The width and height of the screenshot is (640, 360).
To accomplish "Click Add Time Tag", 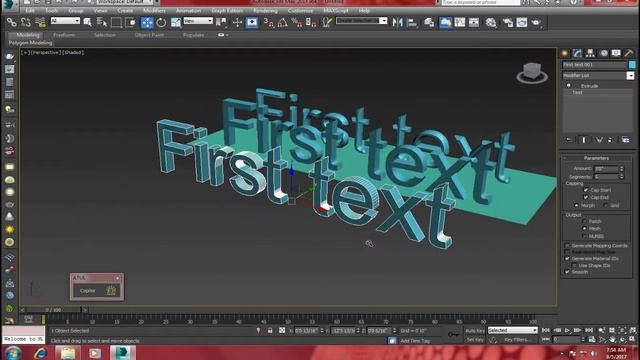I will coord(415,340).
